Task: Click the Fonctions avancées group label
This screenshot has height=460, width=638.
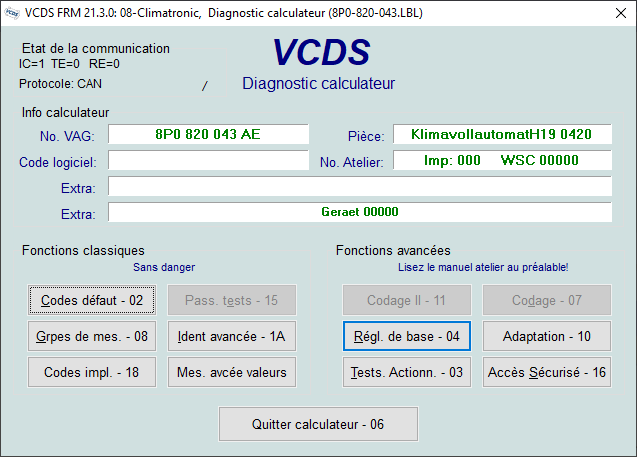Action: [x=393, y=251]
